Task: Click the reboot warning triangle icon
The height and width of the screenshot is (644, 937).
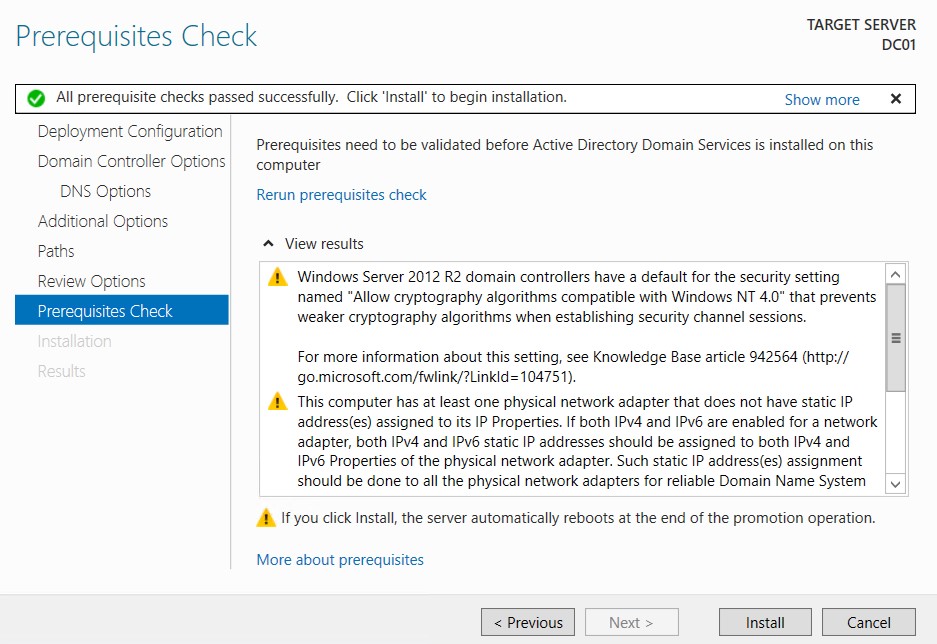Action: point(265,517)
